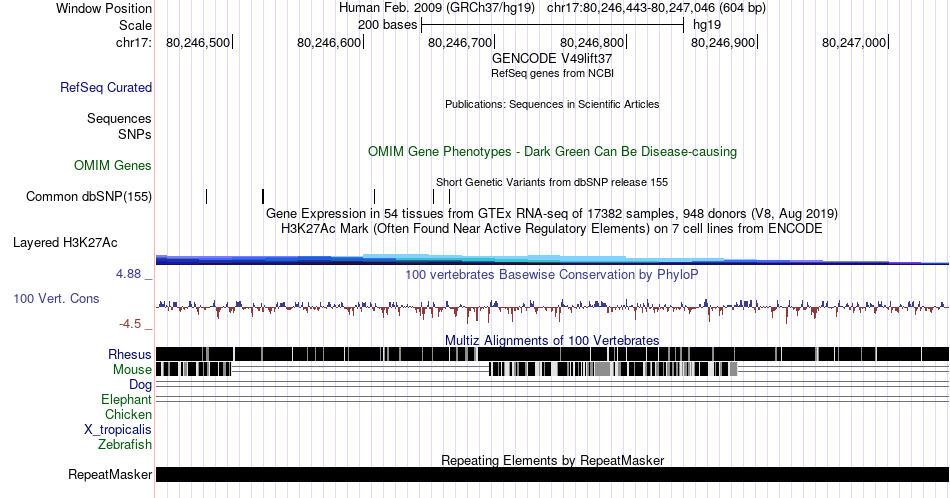Click the first dbSNP variant tick mark
This screenshot has height=498, width=950.
(207, 196)
